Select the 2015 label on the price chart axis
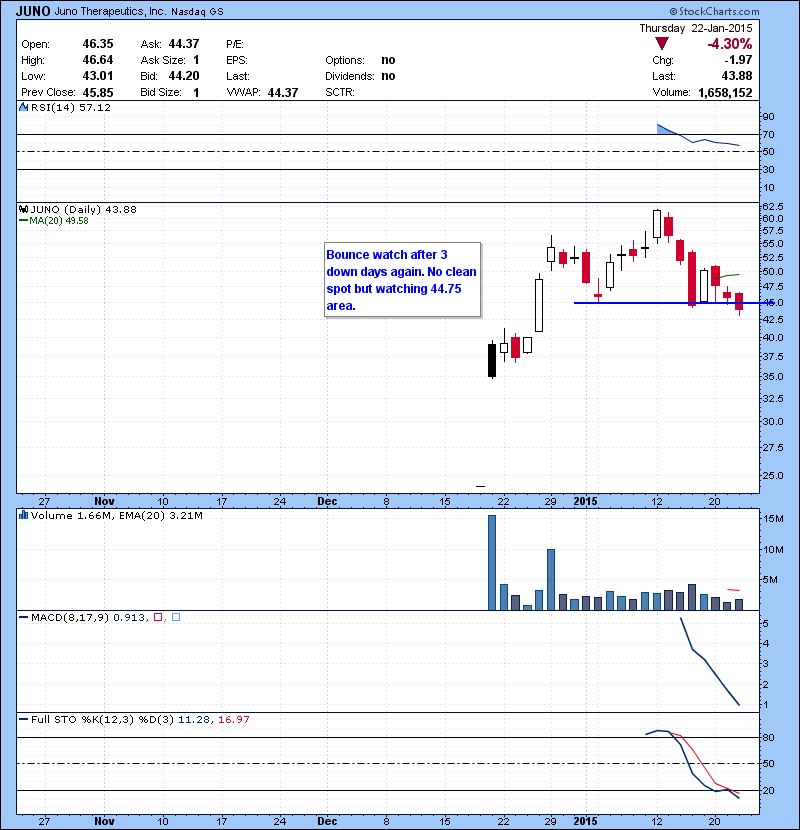Viewport: 800px width, 830px height. click(x=586, y=501)
